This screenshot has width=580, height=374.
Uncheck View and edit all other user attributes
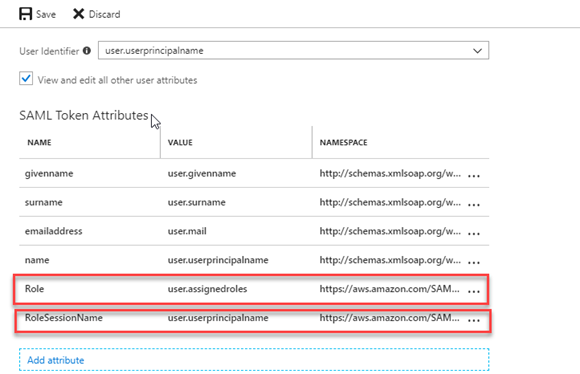click(26, 78)
